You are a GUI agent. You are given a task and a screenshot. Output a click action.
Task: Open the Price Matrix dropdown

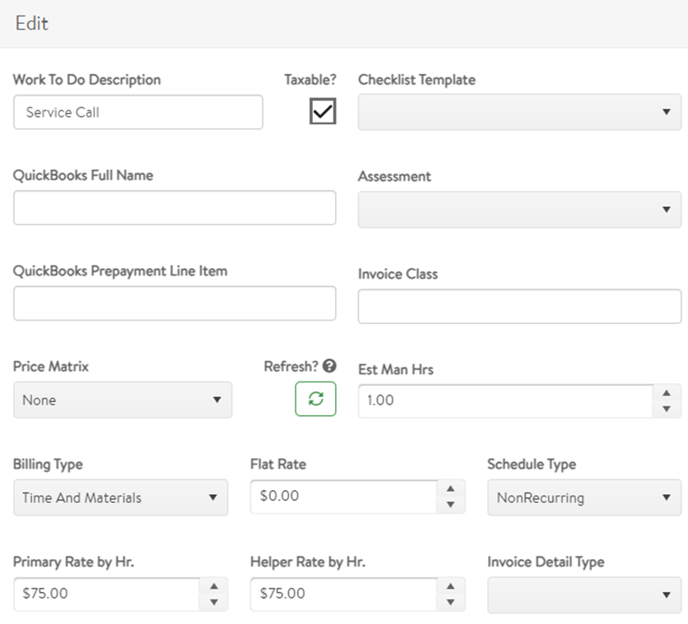122,400
